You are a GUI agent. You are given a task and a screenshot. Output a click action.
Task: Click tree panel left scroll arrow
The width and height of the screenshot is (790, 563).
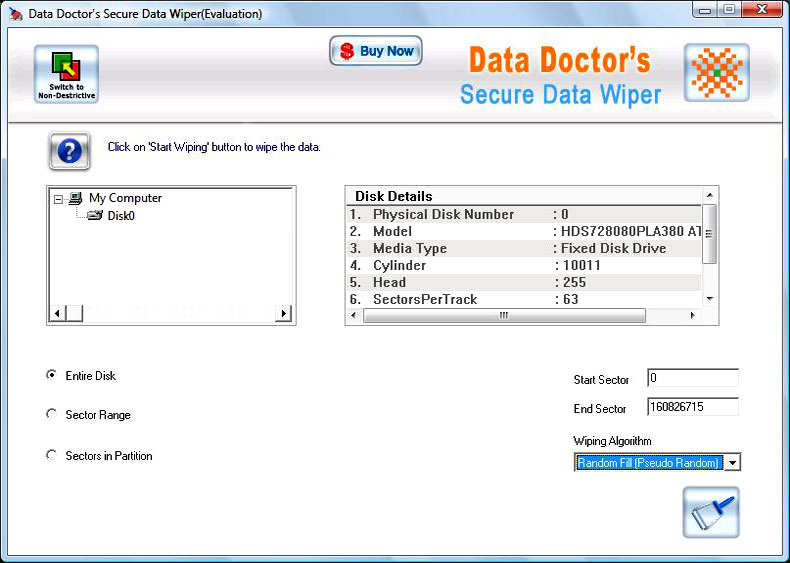coord(57,314)
